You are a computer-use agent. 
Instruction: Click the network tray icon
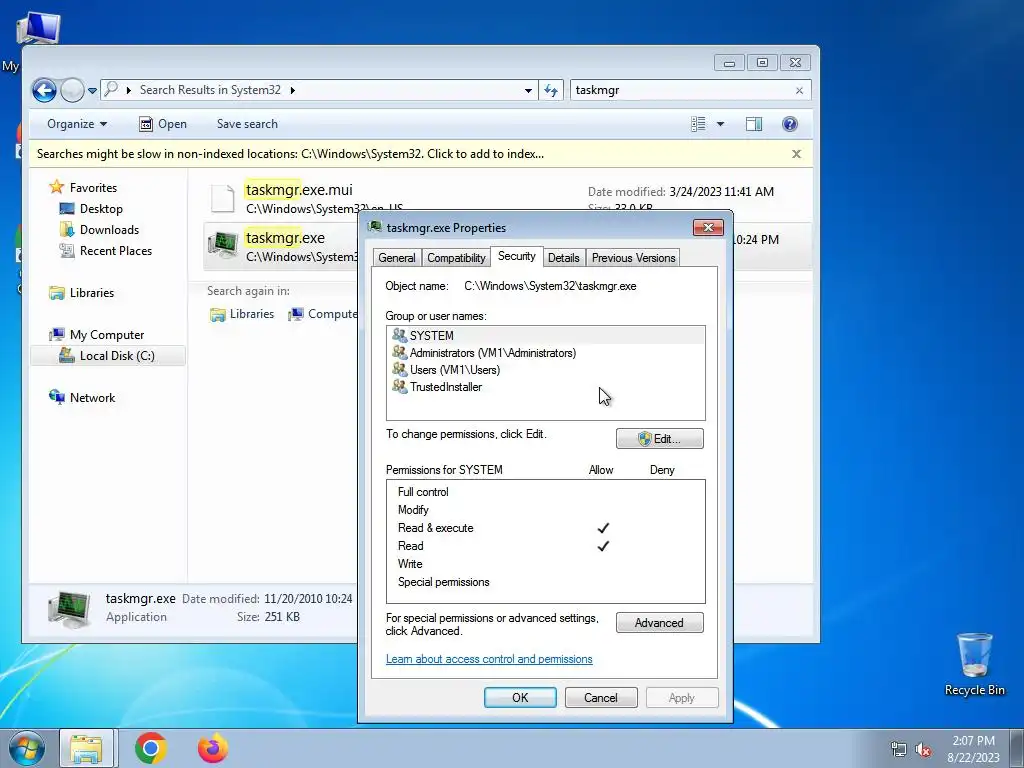[899, 749]
